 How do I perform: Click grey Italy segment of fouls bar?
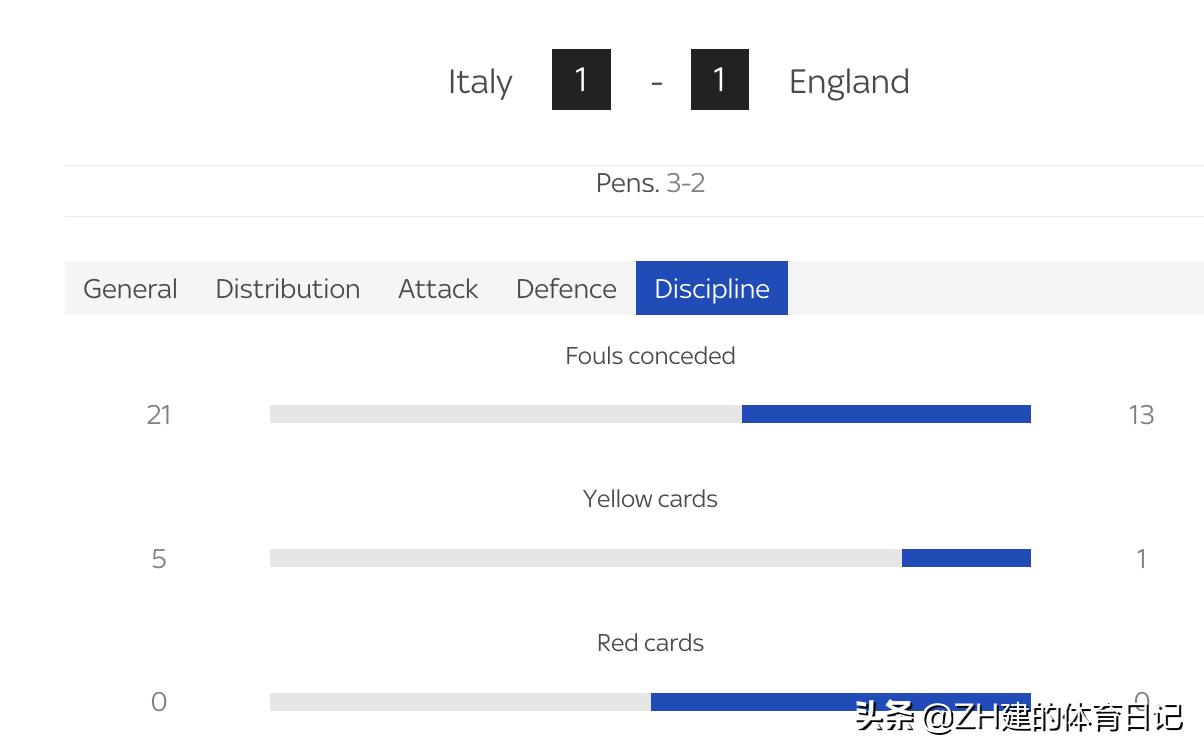(x=505, y=414)
